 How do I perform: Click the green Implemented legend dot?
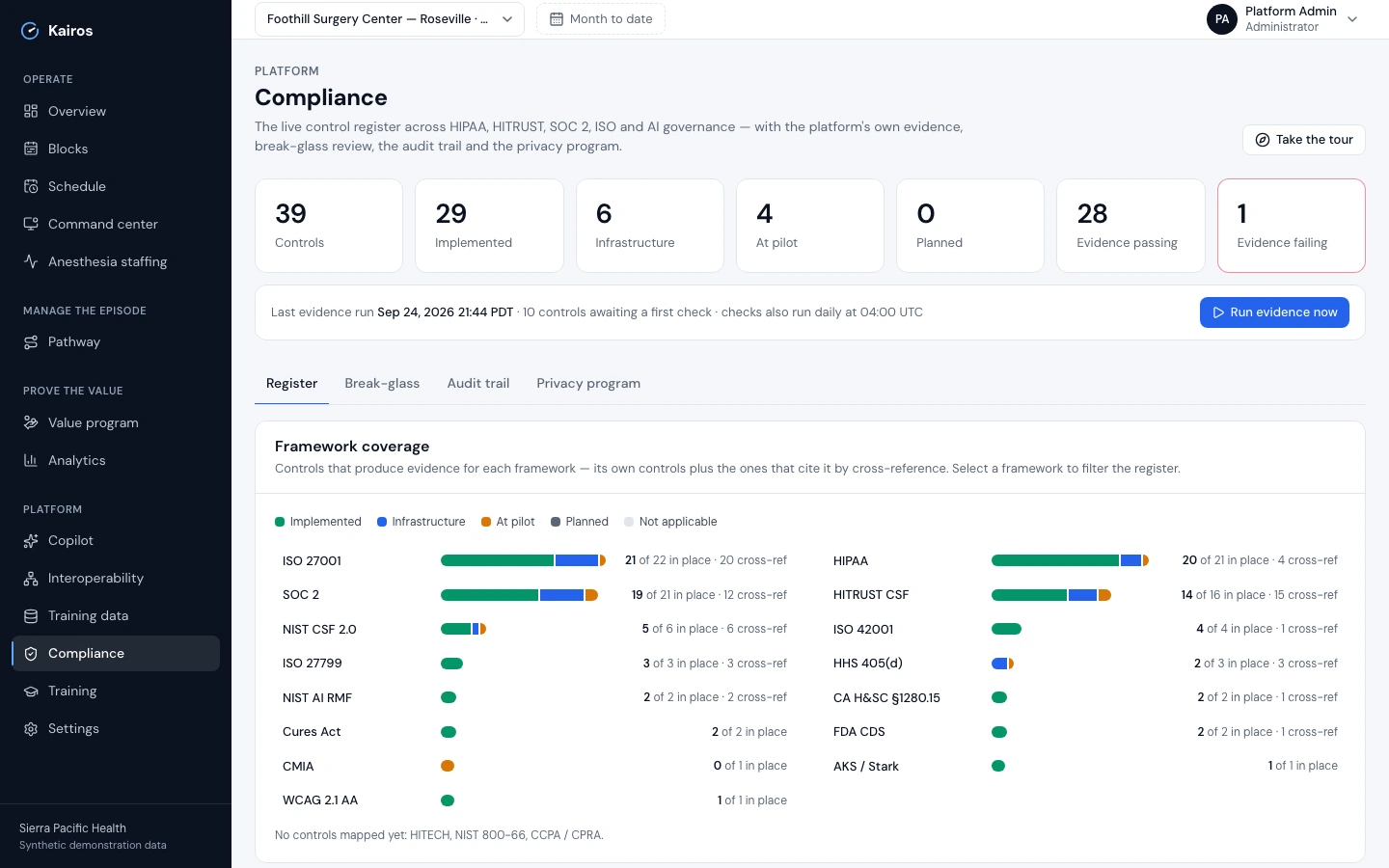tap(280, 522)
